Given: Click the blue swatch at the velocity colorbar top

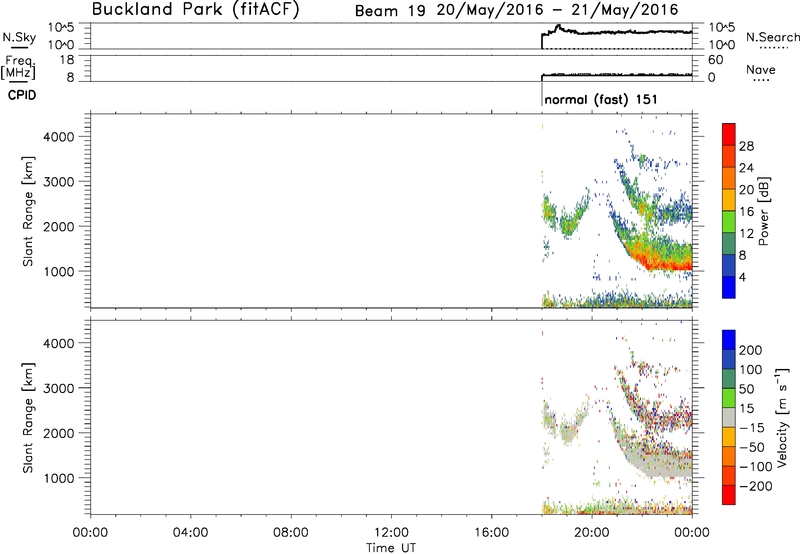Looking at the screenshot, I should (729, 340).
